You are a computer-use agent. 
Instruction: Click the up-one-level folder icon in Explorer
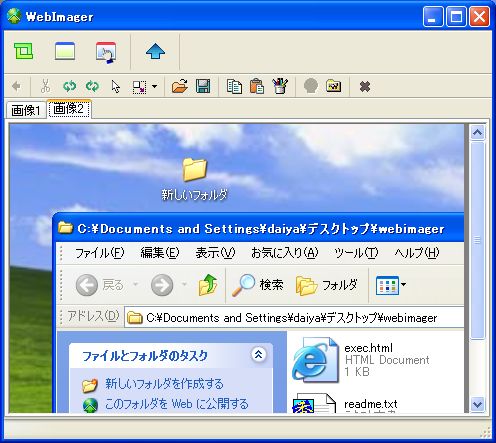click(x=208, y=285)
